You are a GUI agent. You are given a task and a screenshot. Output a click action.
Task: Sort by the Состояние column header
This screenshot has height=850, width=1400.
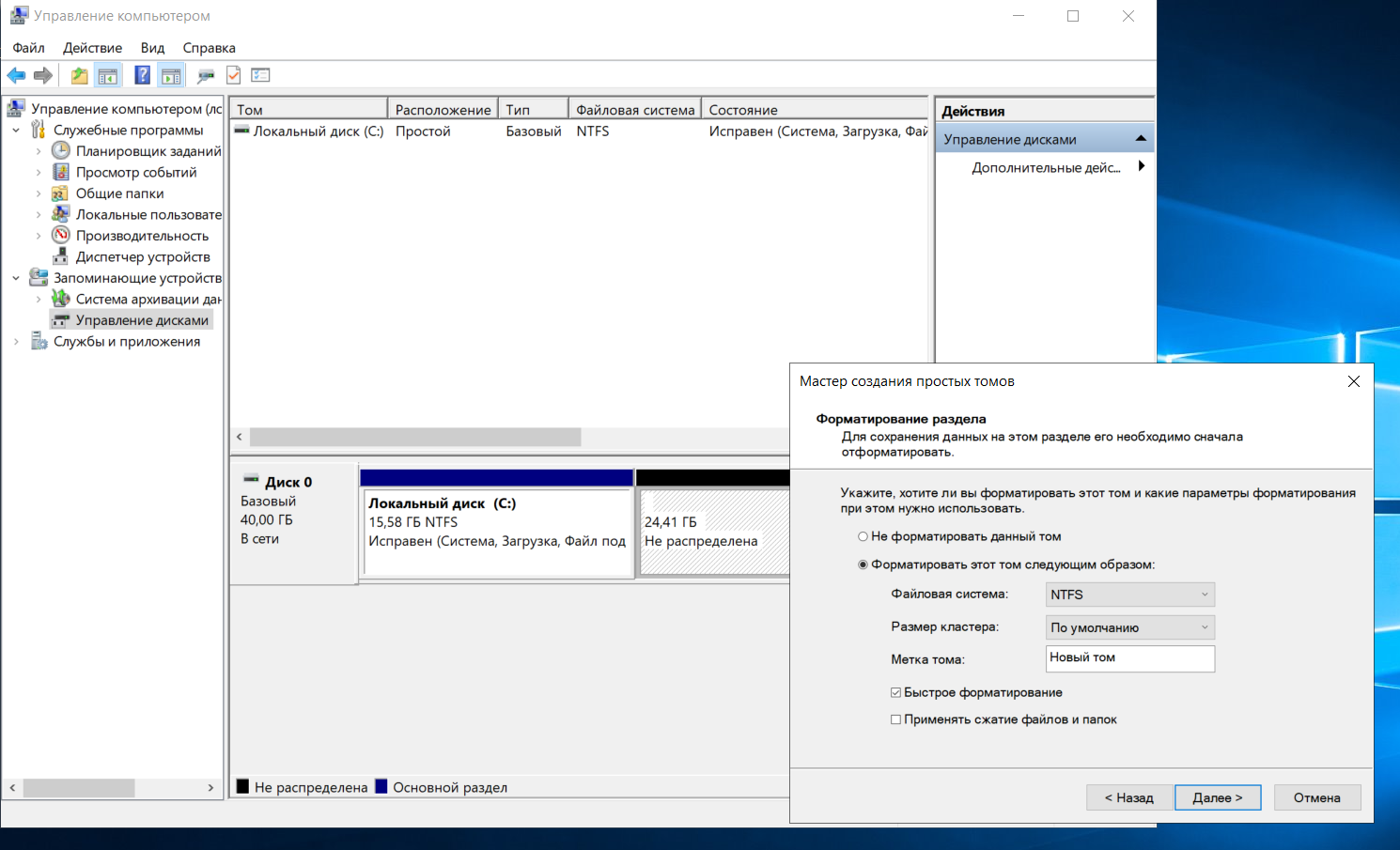click(x=816, y=110)
